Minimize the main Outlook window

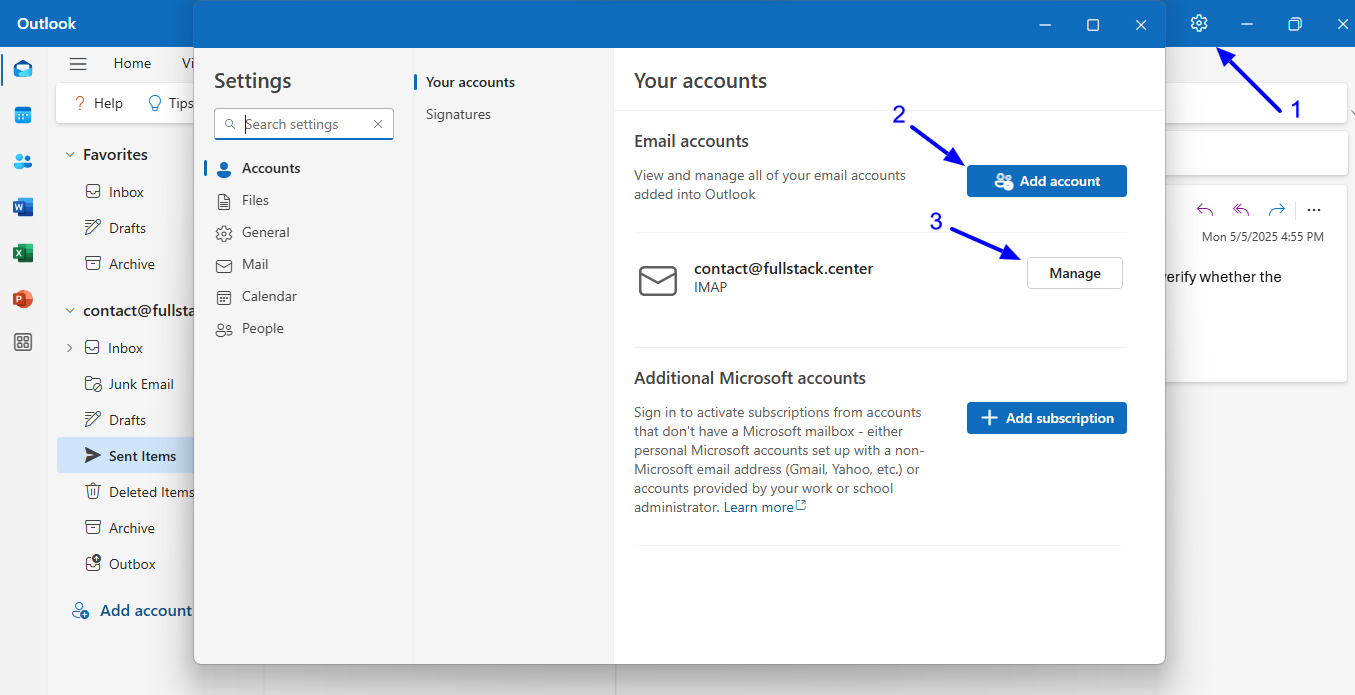[1247, 24]
